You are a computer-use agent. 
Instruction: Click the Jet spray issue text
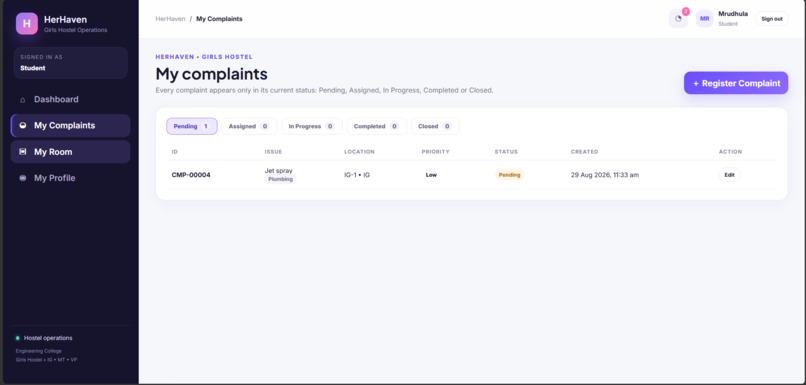pyautogui.click(x=279, y=171)
